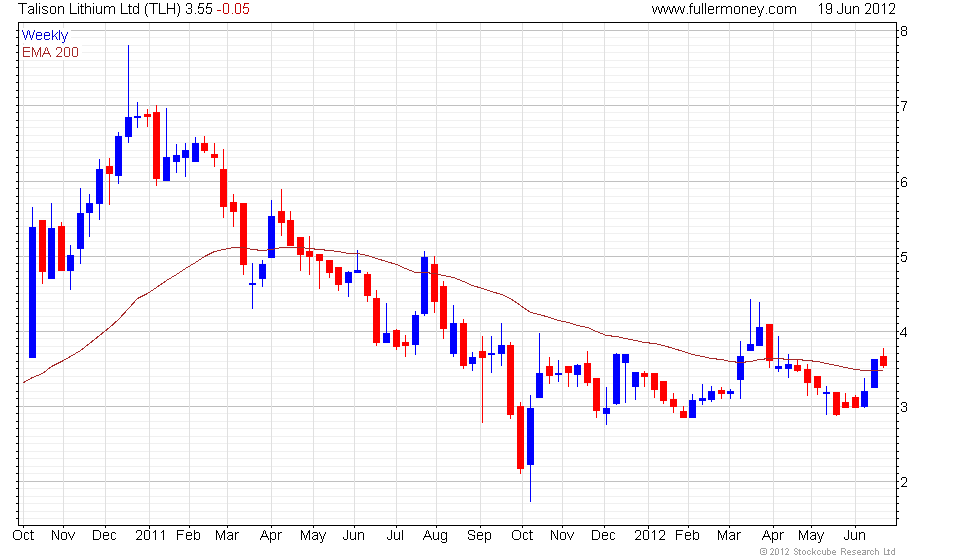Select the EMA 200 legend label

[50, 52]
